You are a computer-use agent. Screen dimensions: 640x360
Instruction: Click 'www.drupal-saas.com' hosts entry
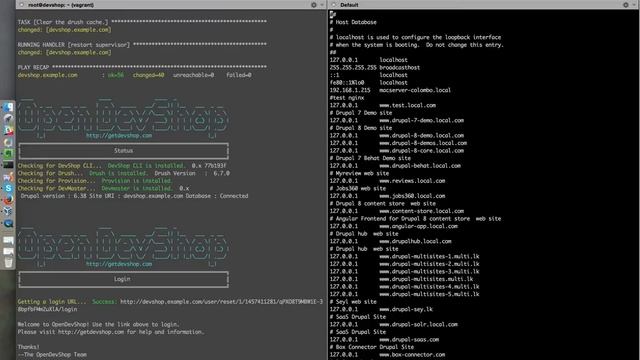coord(409,340)
